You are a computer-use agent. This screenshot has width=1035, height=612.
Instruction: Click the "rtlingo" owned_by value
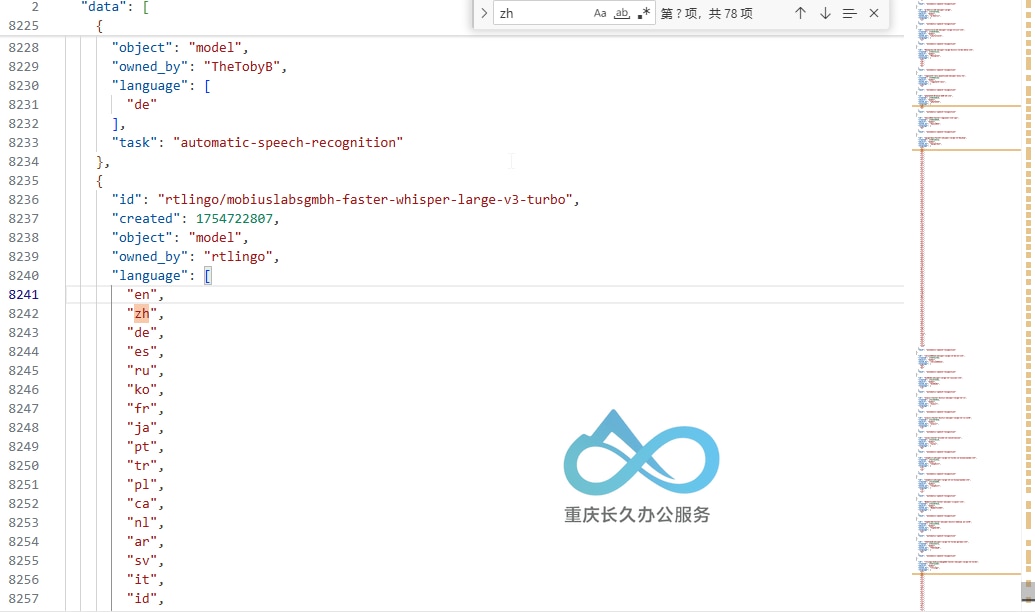point(238,257)
